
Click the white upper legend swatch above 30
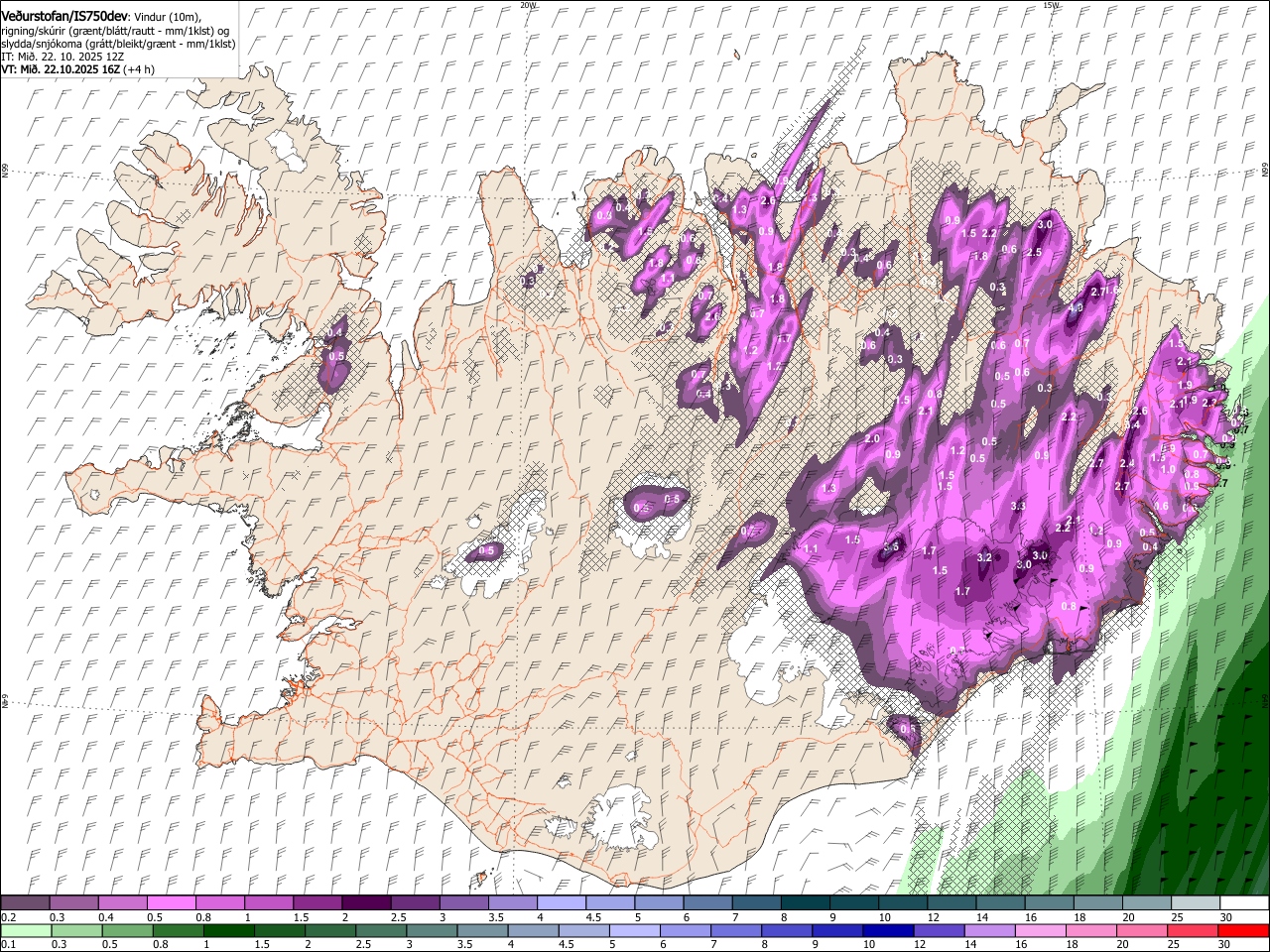point(1244,903)
